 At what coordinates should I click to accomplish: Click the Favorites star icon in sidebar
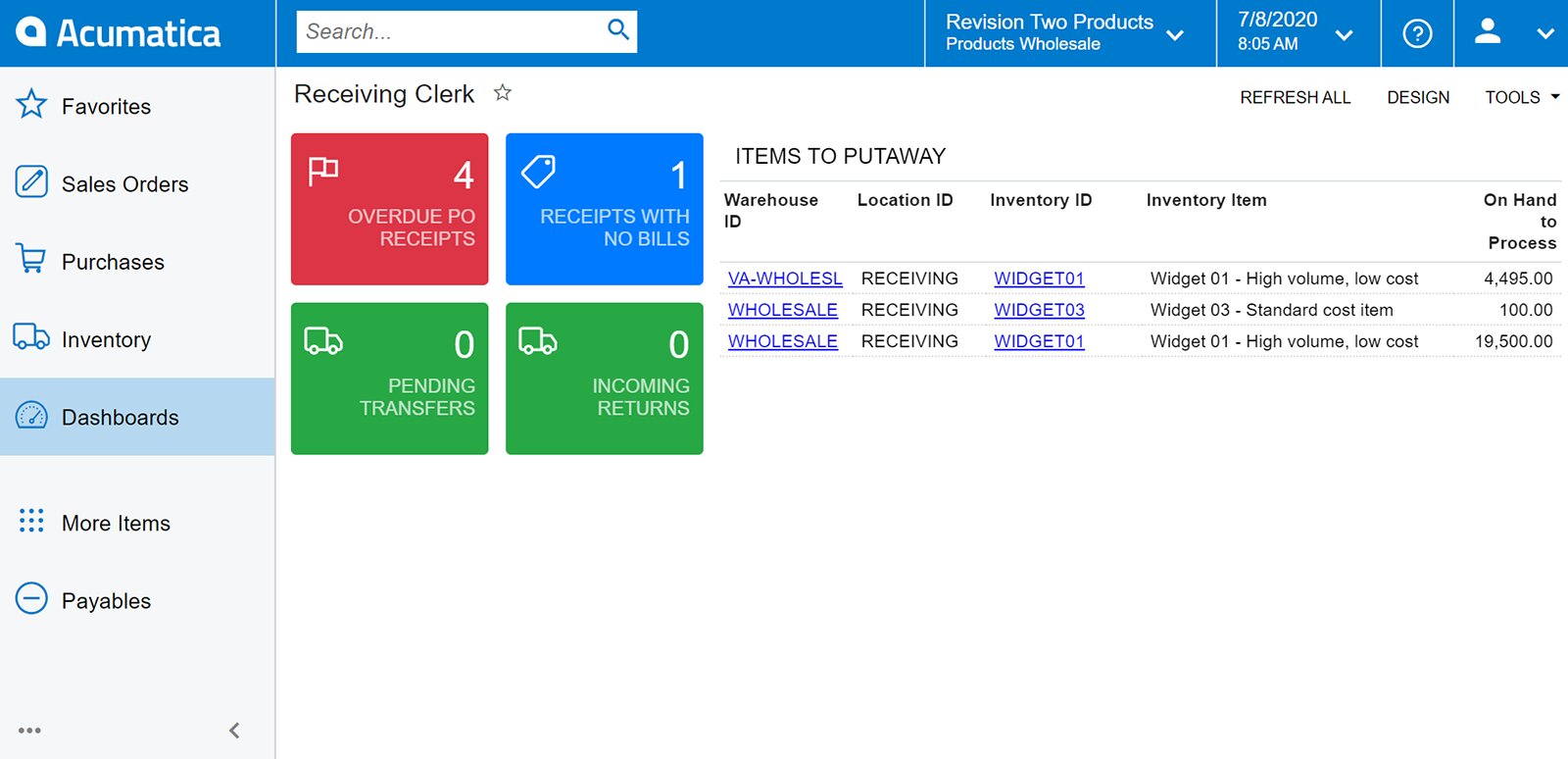pos(31,104)
